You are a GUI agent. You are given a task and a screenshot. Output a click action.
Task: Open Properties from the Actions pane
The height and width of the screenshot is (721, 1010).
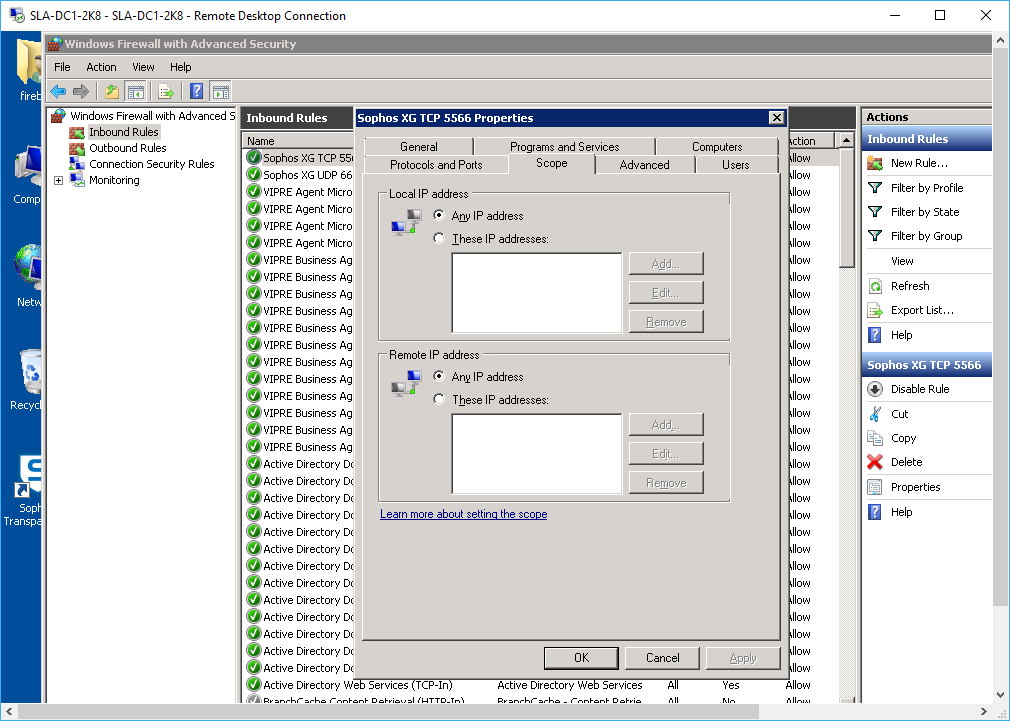coord(915,487)
